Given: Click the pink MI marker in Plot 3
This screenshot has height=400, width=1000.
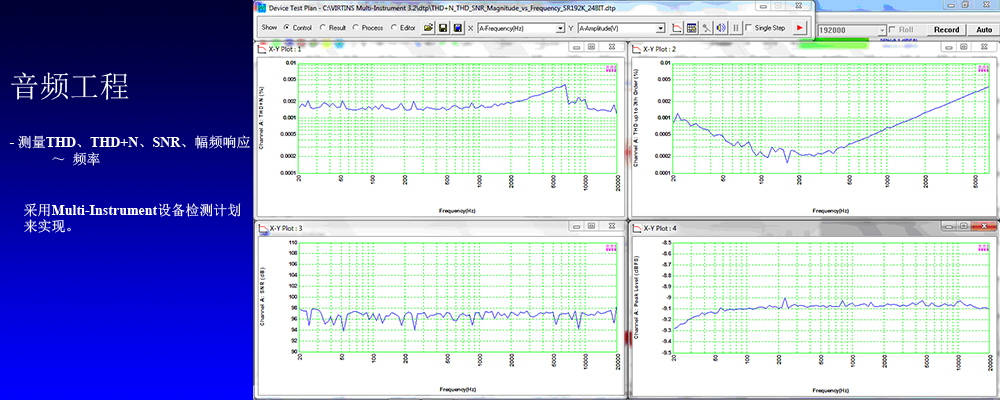Looking at the screenshot, I should [x=610, y=248].
